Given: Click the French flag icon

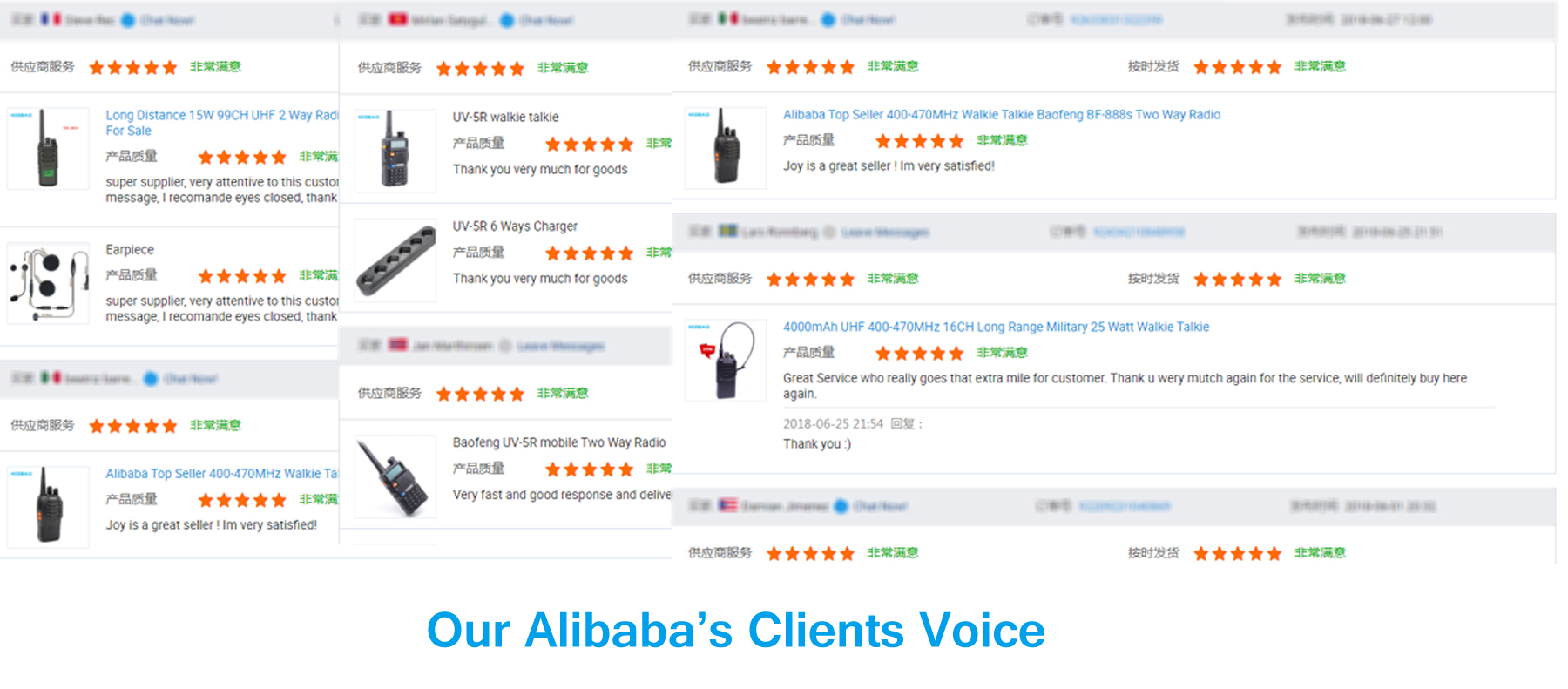Looking at the screenshot, I should tap(51, 19).
